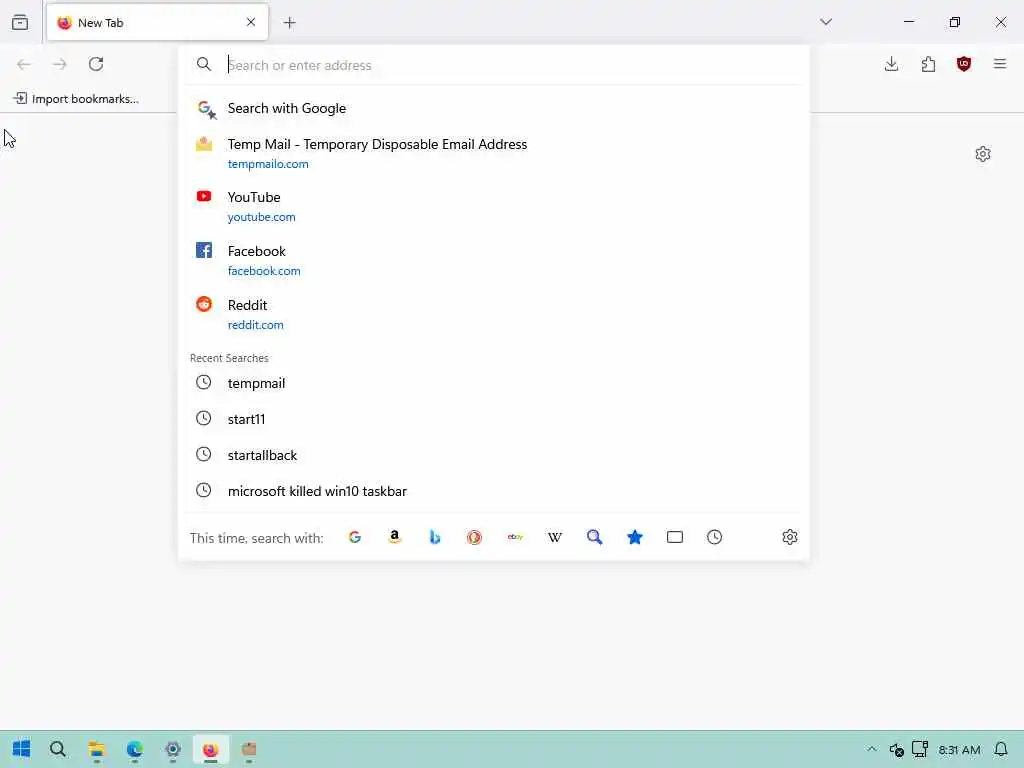
Task: Expand the list all tabs chevron
Action: coord(825,22)
